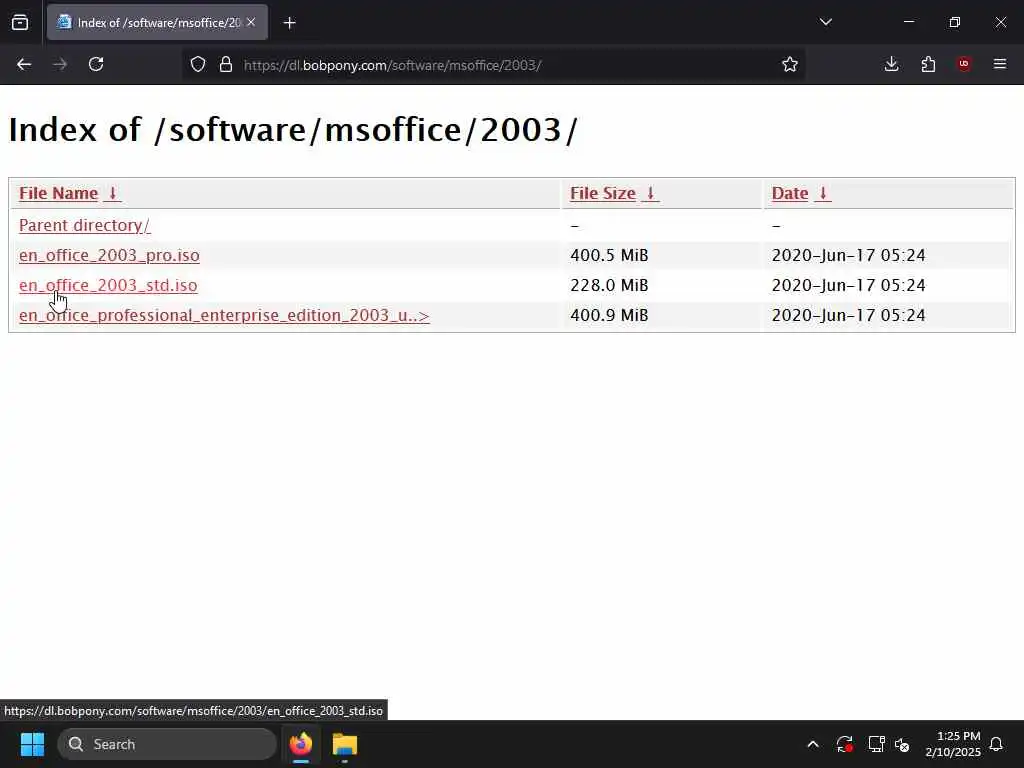The image size is (1024, 768).
Task: Open the clock showing 1:25 PM
Action: [x=953, y=744]
